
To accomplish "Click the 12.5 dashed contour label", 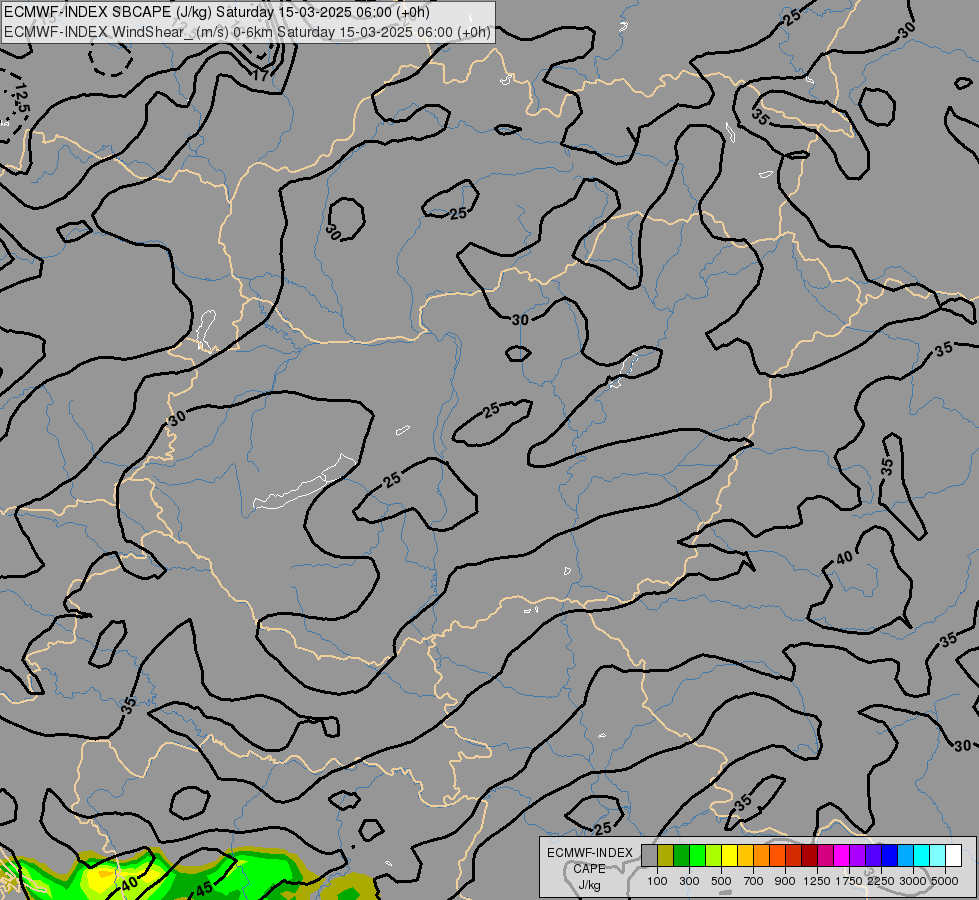I will pos(21,97).
